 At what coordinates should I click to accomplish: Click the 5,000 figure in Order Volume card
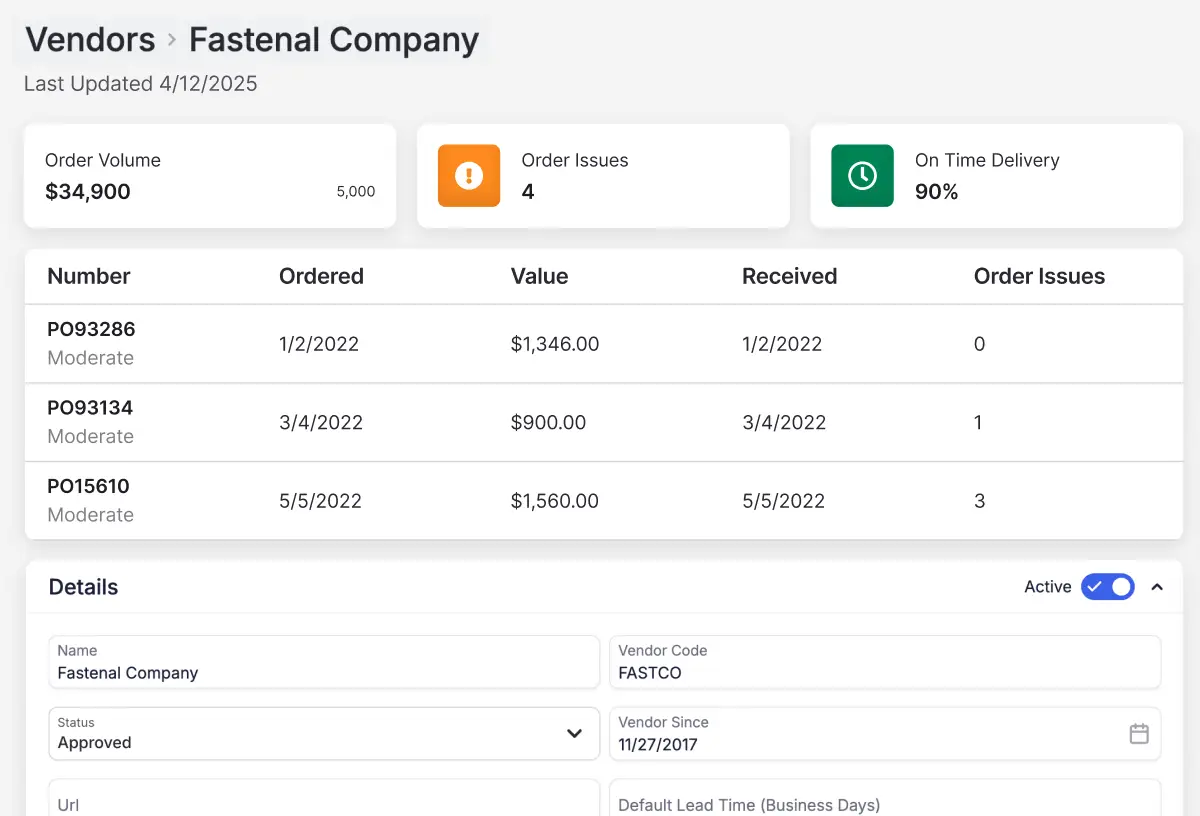356,192
